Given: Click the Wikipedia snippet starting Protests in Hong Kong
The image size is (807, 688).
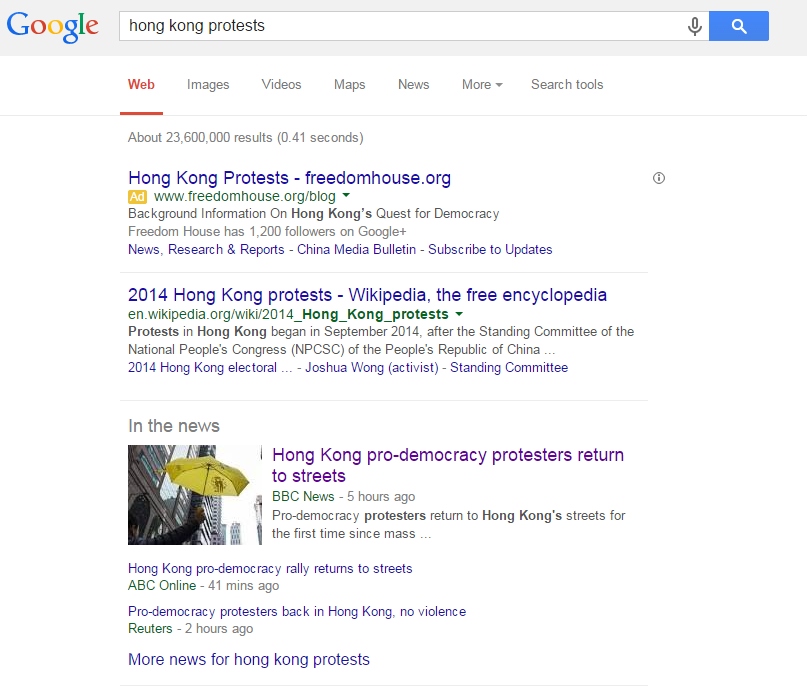Looking at the screenshot, I should (x=381, y=340).
